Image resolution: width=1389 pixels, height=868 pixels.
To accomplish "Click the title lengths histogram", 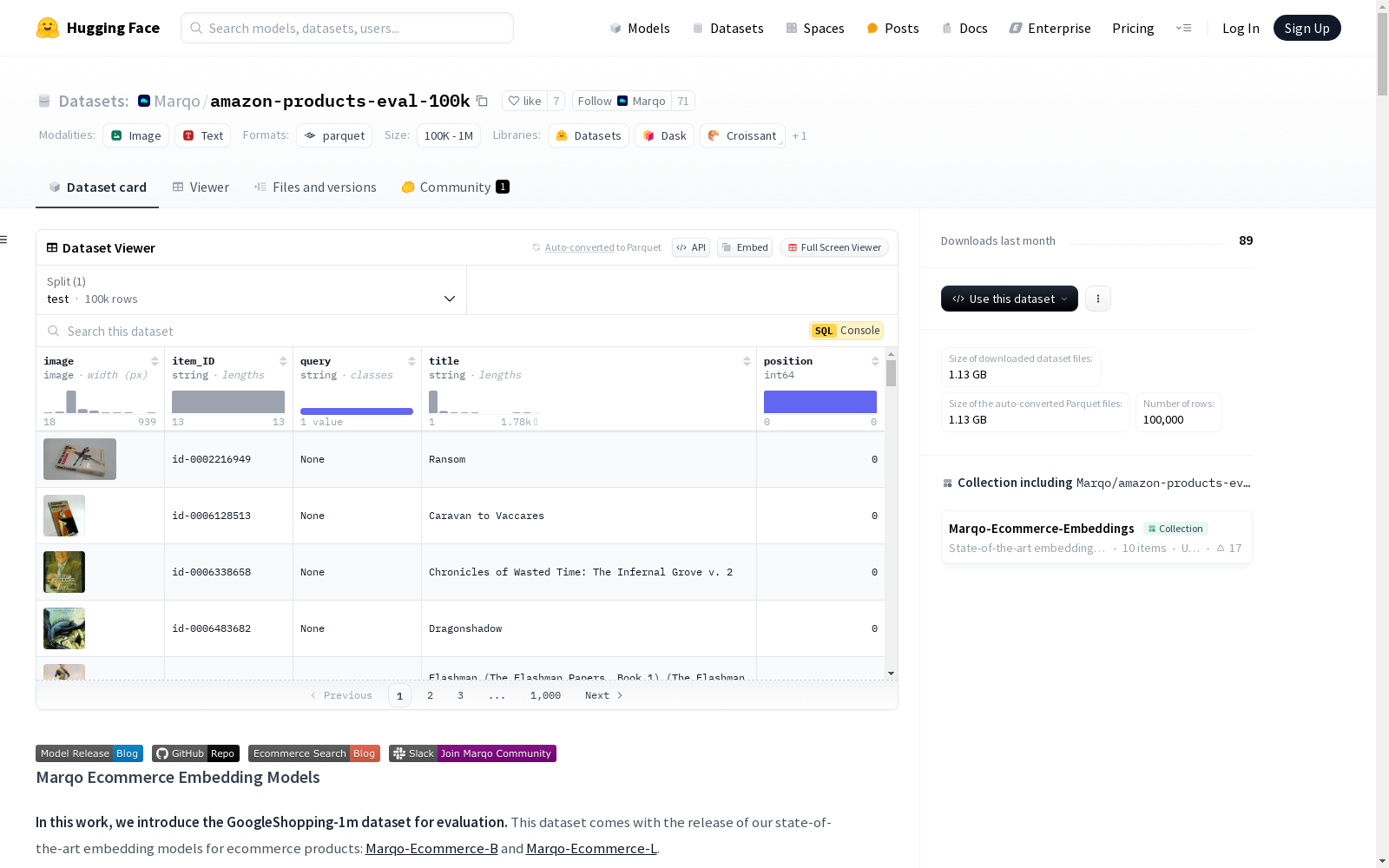I will point(485,401).
